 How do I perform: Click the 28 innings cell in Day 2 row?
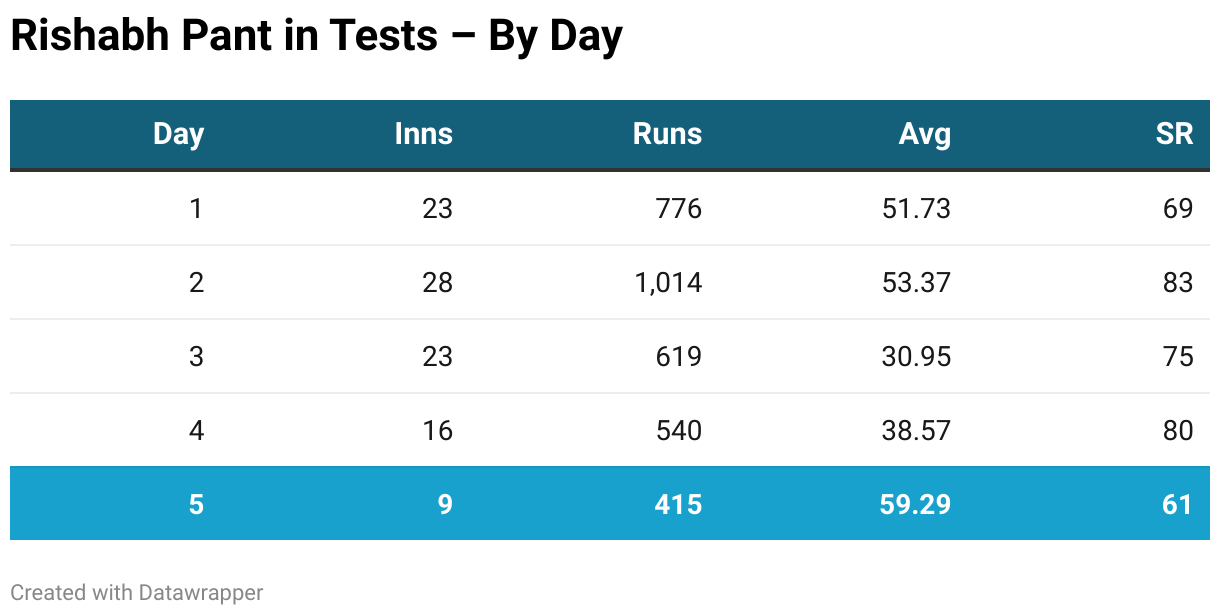(x=437, y=282)
